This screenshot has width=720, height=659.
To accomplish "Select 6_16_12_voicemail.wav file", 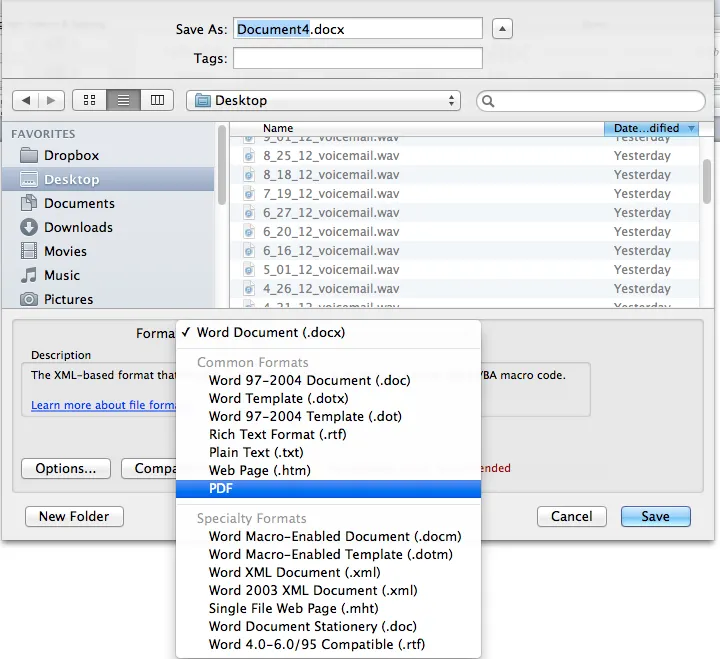I will tap(465, 251).
